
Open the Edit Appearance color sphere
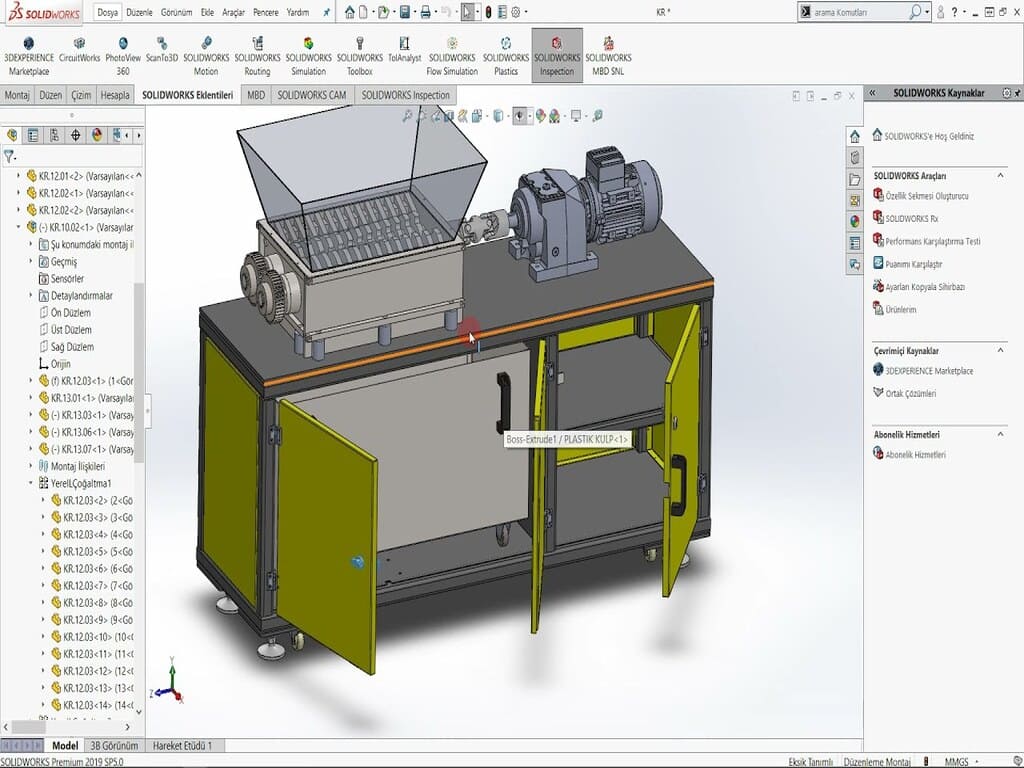tap(540, 117)
